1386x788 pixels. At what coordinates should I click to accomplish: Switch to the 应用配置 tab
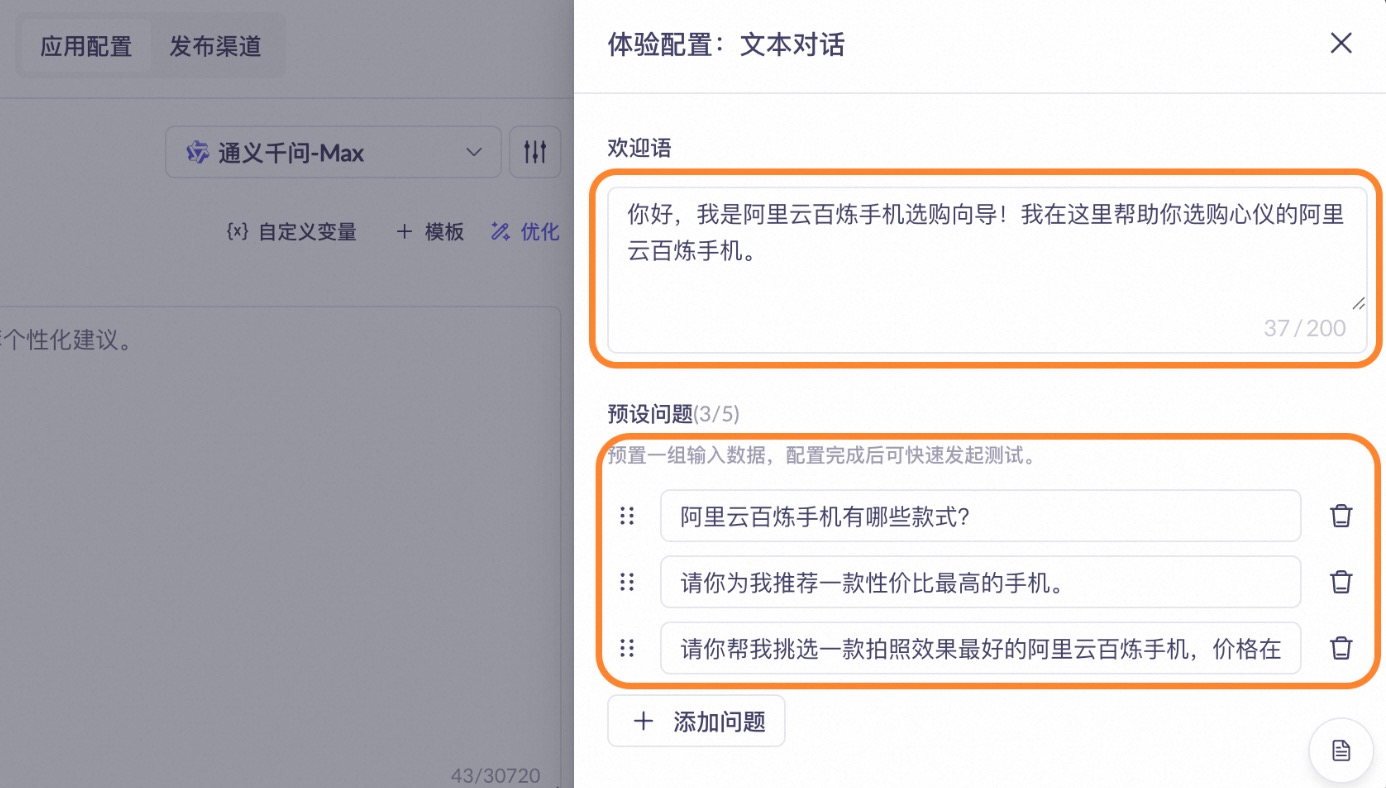86,46
